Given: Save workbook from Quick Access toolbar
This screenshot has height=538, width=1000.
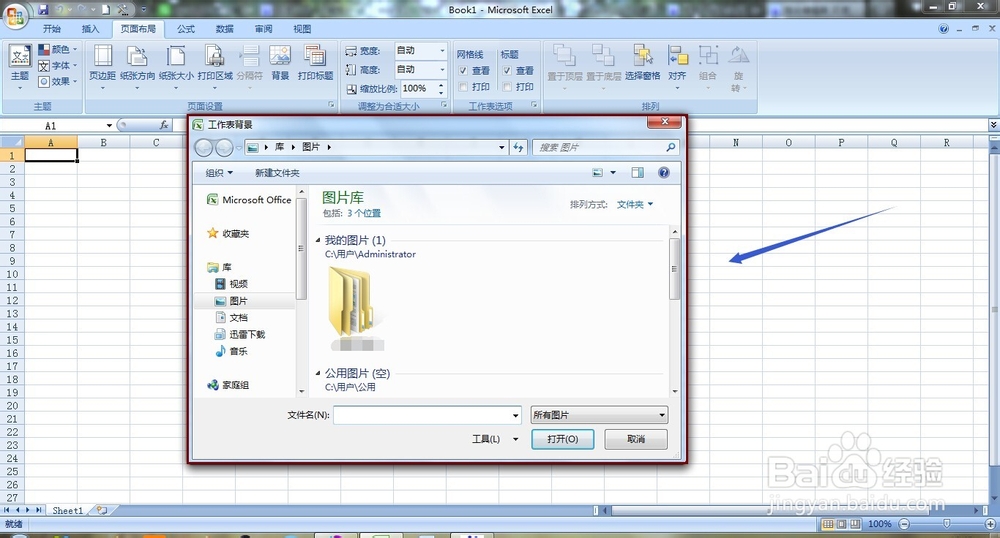Looking at the screenshot, I should click(43, 10).
